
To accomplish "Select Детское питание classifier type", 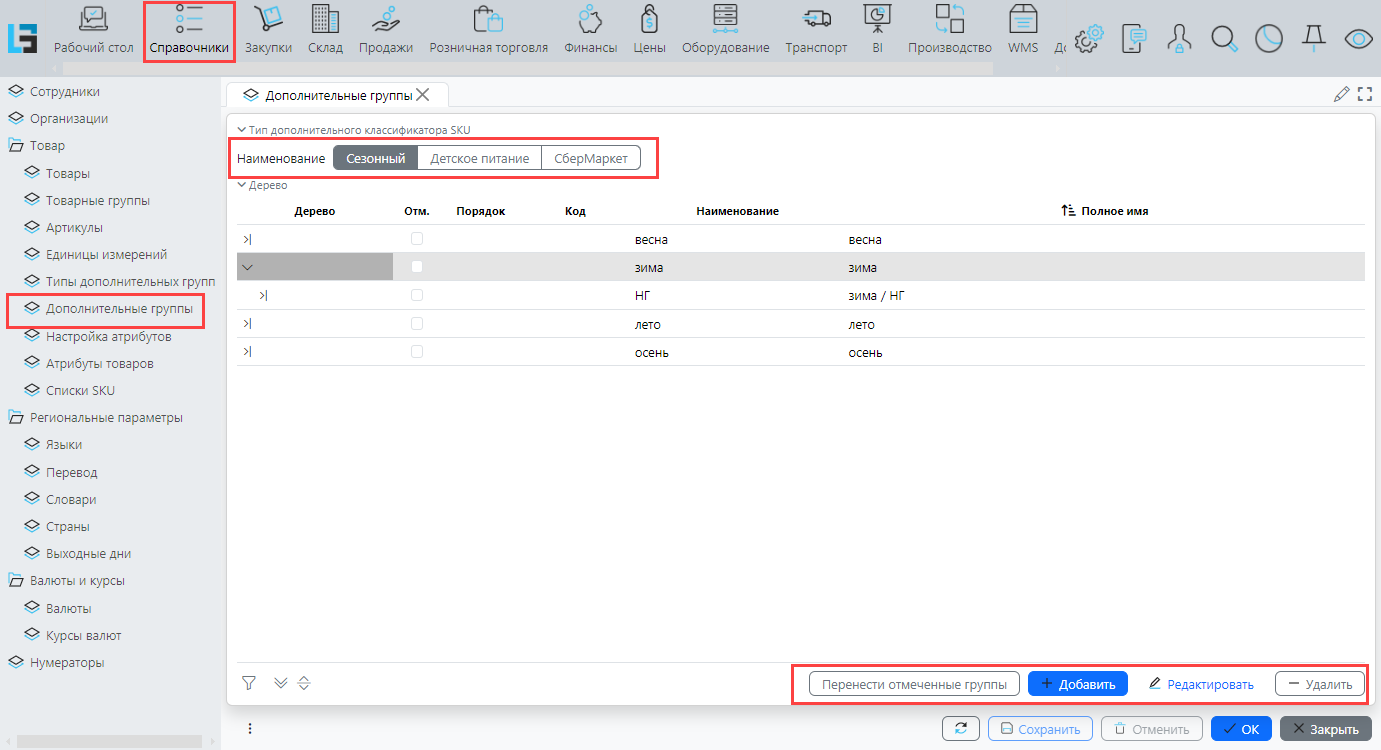I will pos(479,158).
